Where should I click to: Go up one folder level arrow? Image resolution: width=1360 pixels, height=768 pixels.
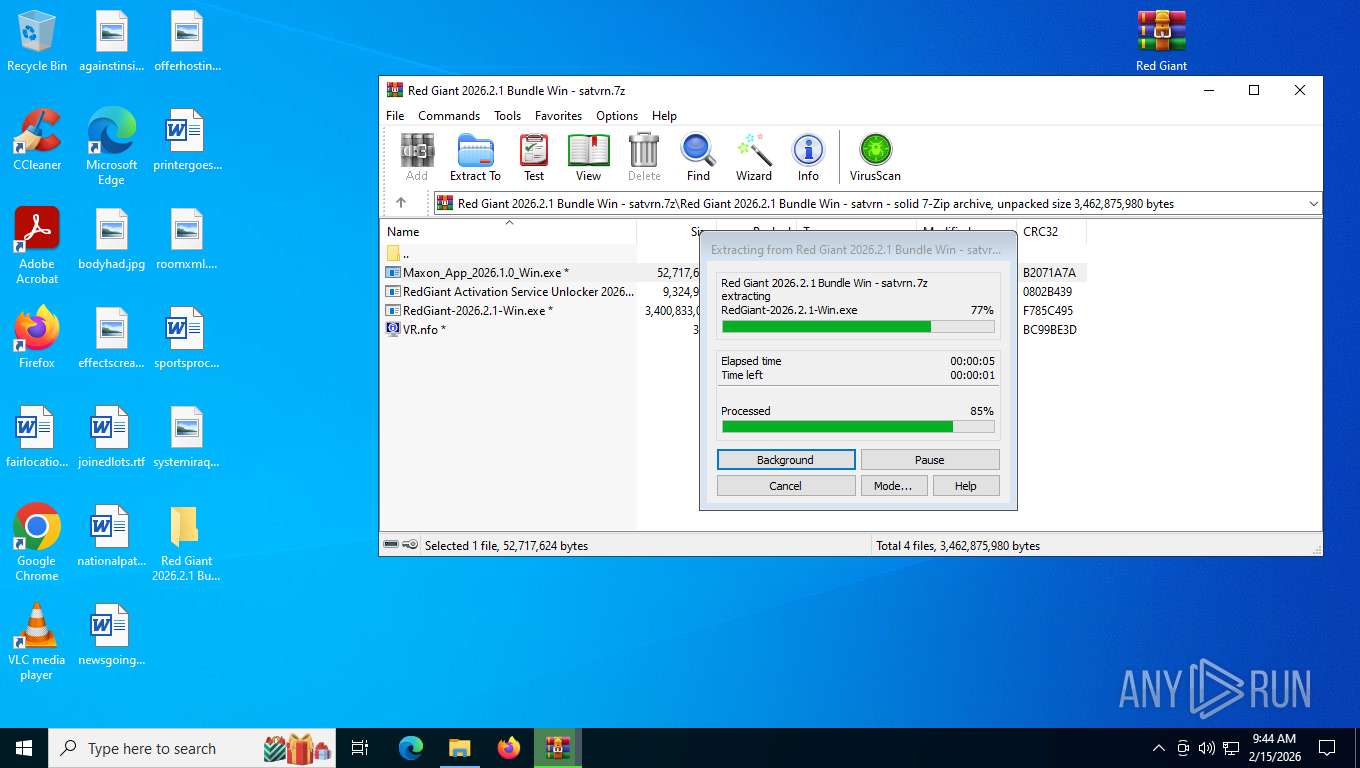pos(401,203)
